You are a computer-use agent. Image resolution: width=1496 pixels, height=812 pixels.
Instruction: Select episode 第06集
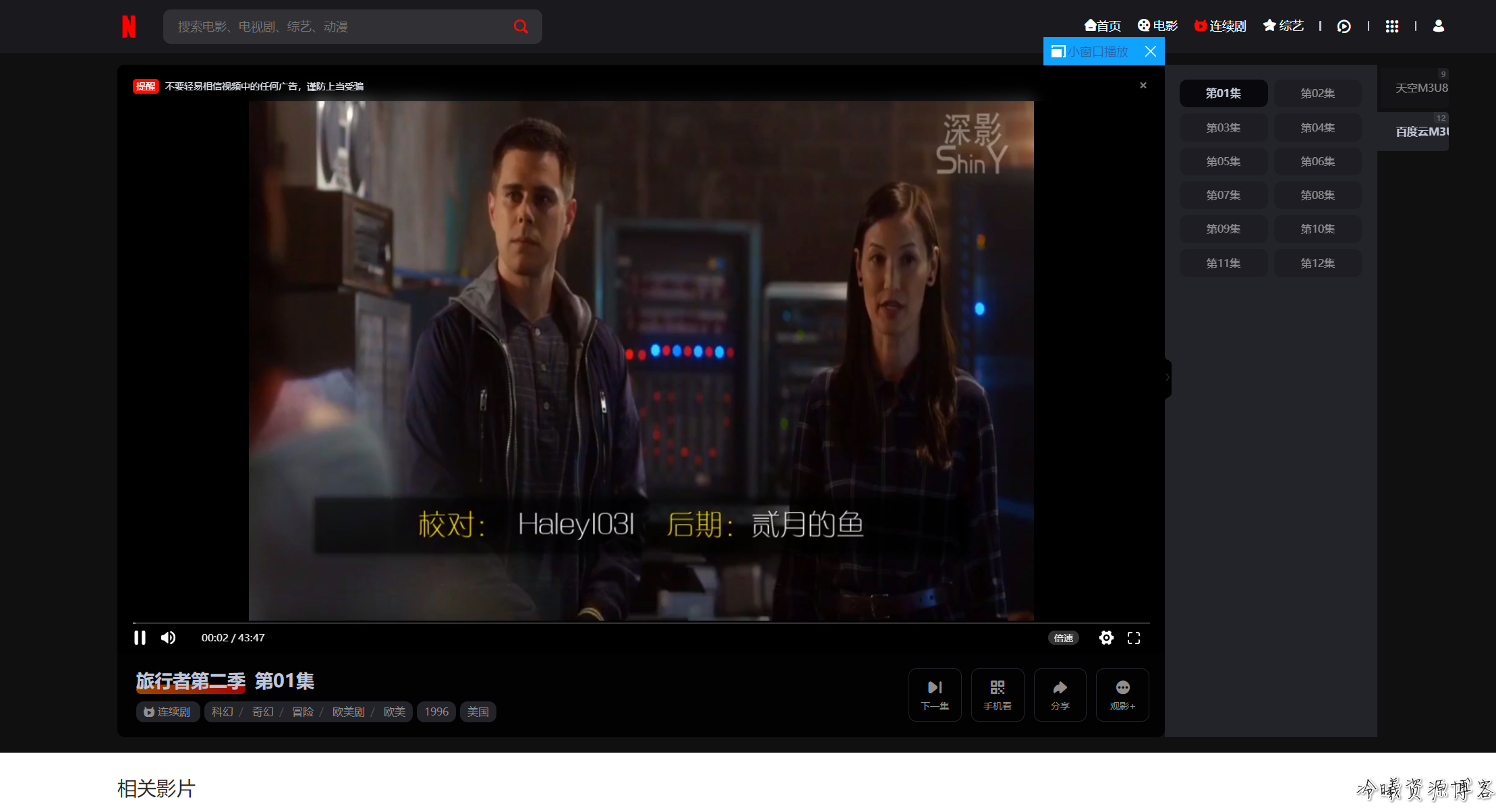tap(1318, 161)
